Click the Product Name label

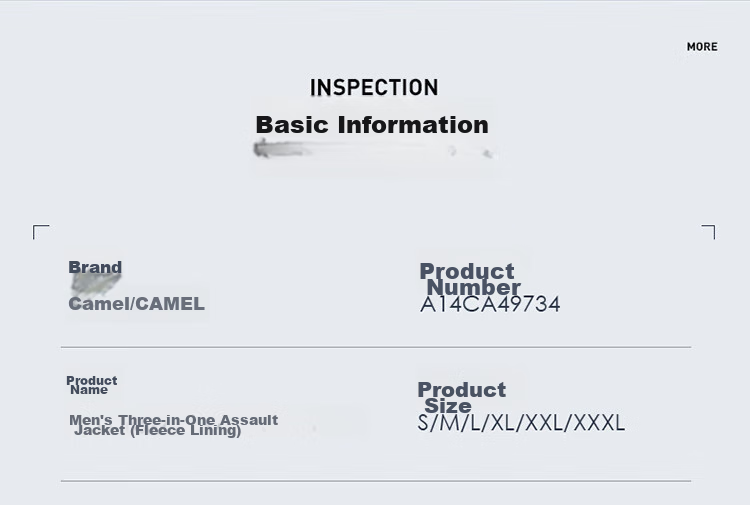coord(91,385)
